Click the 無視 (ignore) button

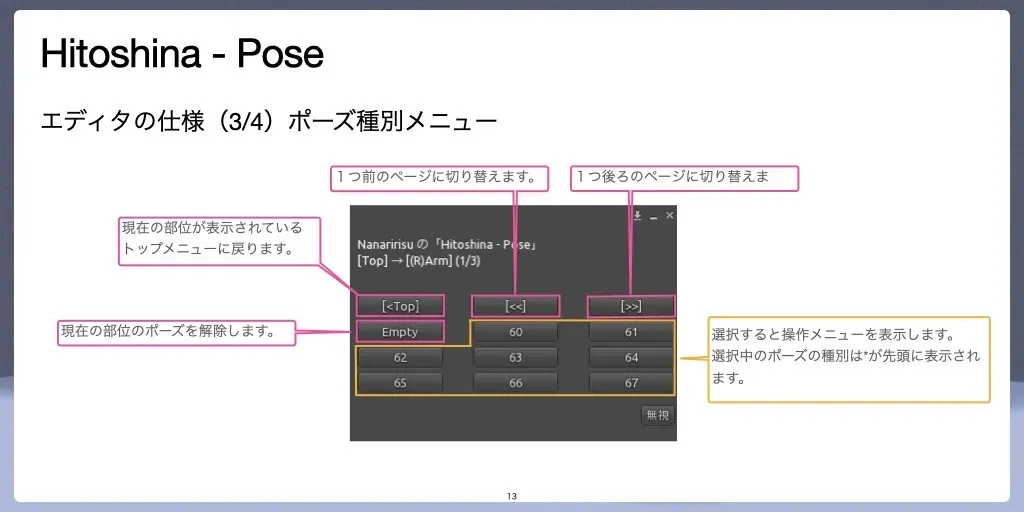click(x=657, y=415)
